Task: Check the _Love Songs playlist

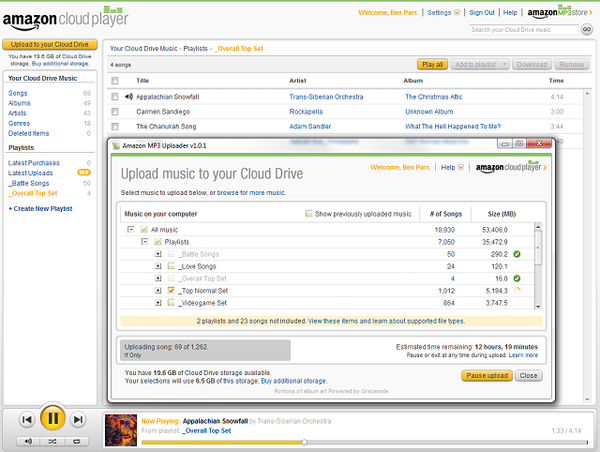Action: [171, 266]
